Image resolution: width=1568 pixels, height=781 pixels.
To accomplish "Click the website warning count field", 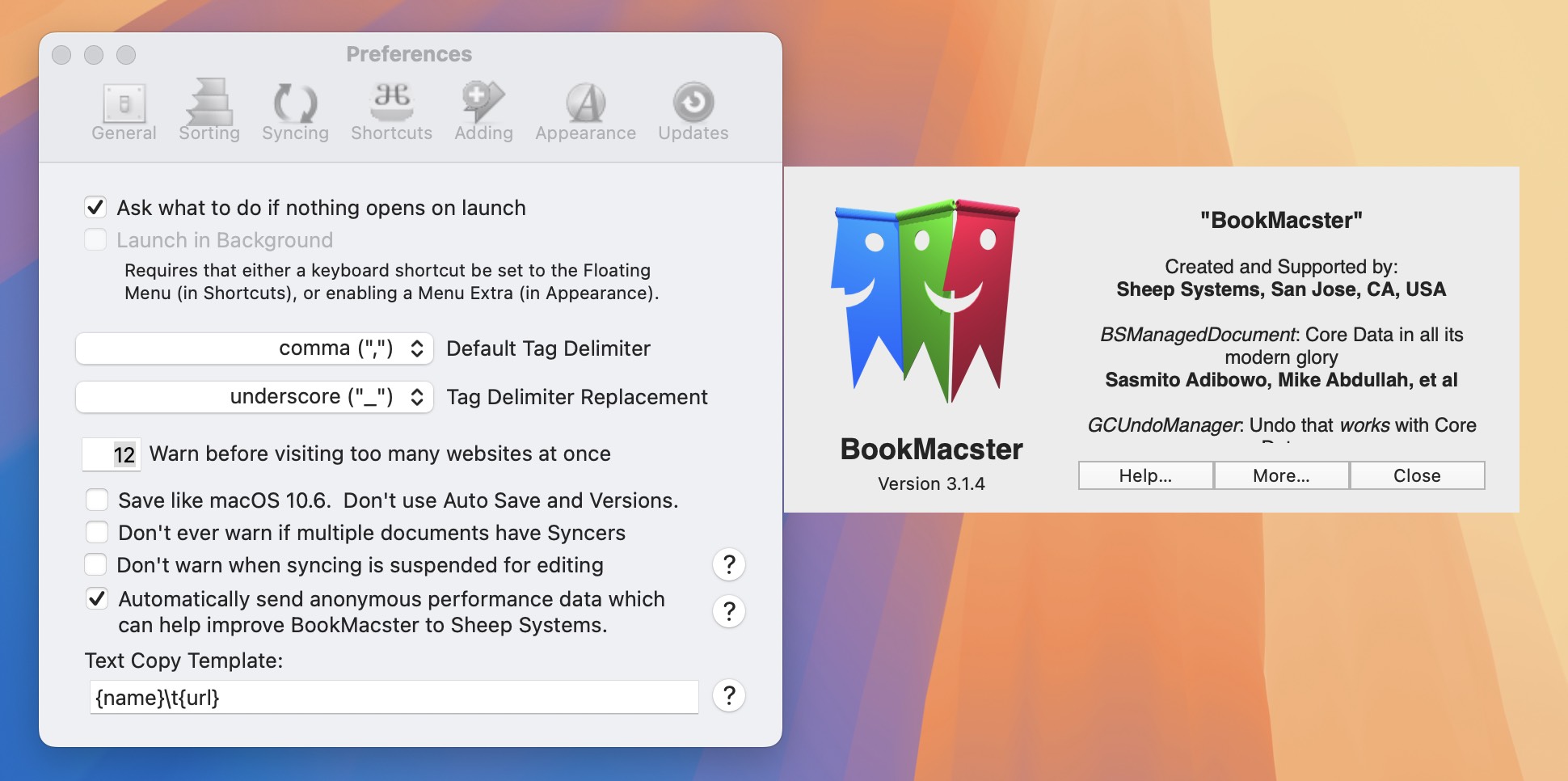I will 112,454.
